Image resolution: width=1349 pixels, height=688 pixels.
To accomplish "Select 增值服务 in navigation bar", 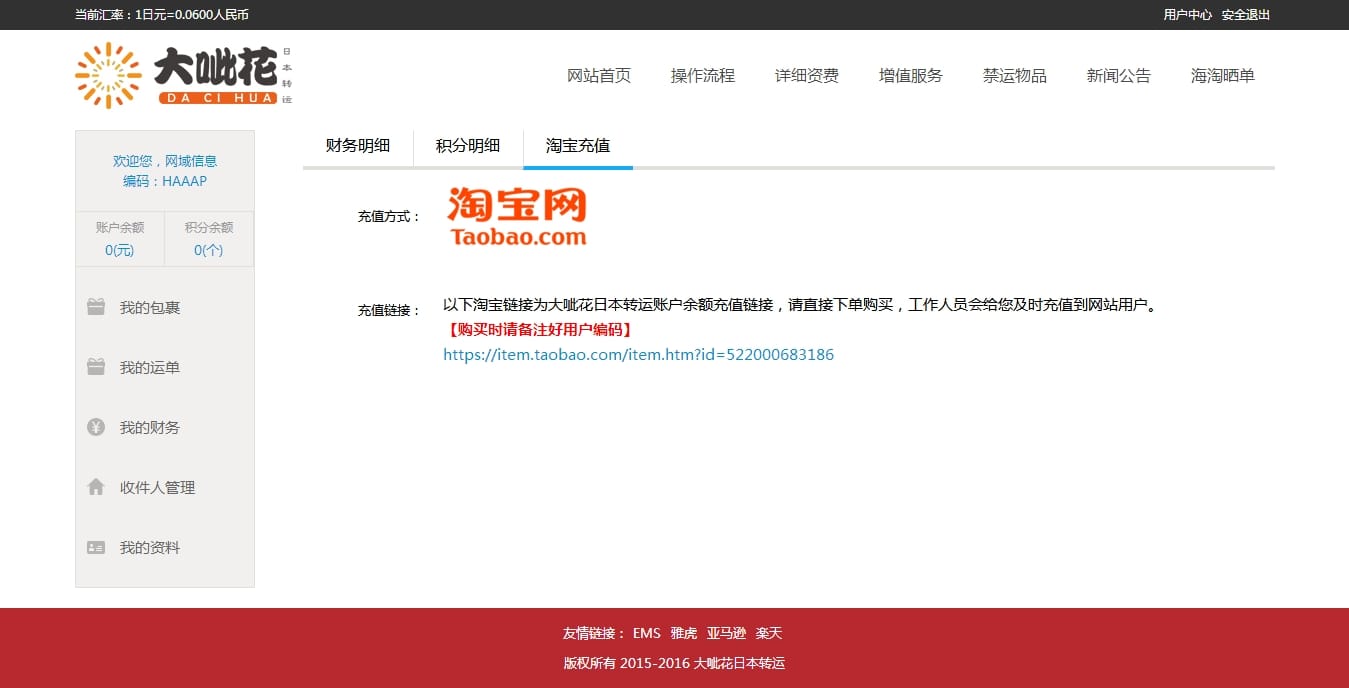I will coord(911,76).
